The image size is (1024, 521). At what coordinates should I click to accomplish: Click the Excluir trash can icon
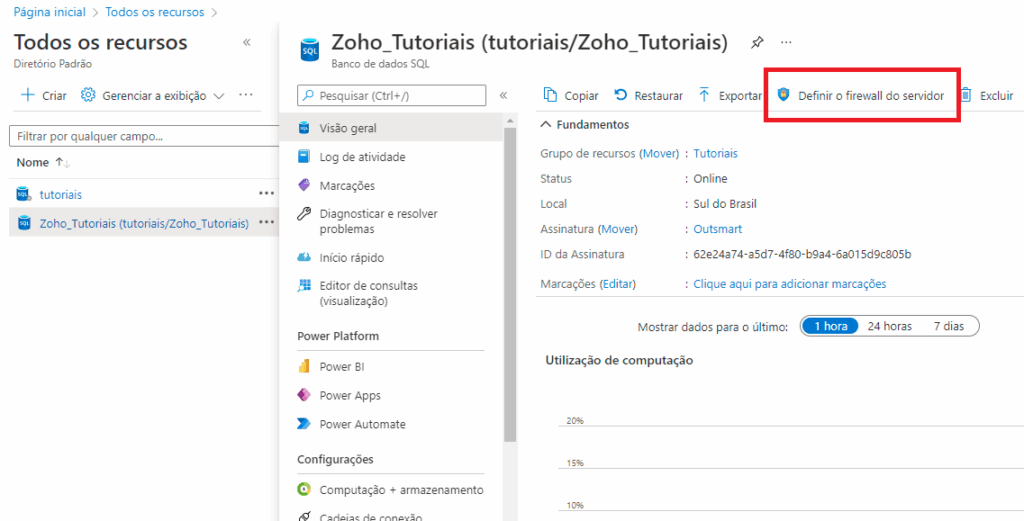[967, 95]
